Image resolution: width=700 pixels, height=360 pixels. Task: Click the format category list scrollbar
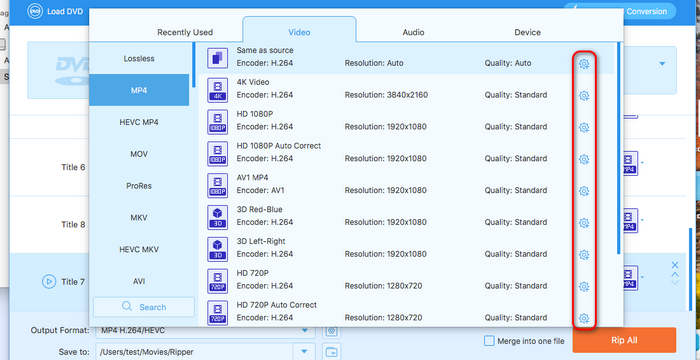pyautogui.click(x=194, y=65)
